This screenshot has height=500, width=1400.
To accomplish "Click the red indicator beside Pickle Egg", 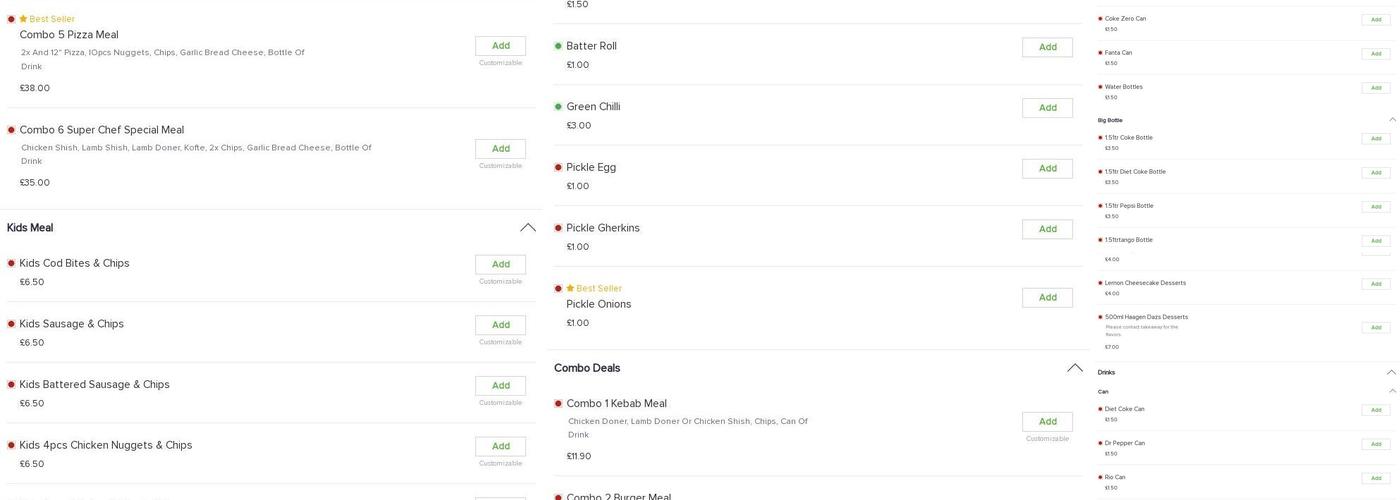I will point(558,167).
